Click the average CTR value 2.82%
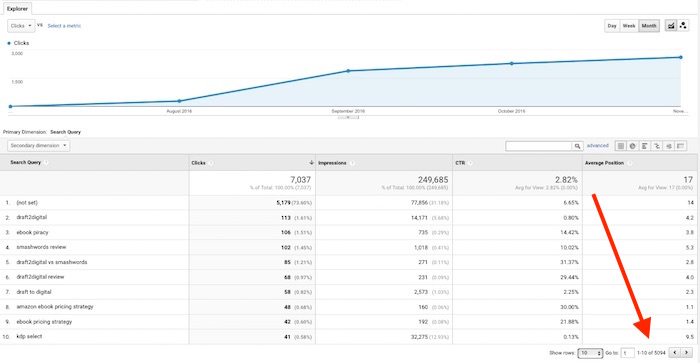The width and height of the screenshot is (700, 363). coord(566,179)
